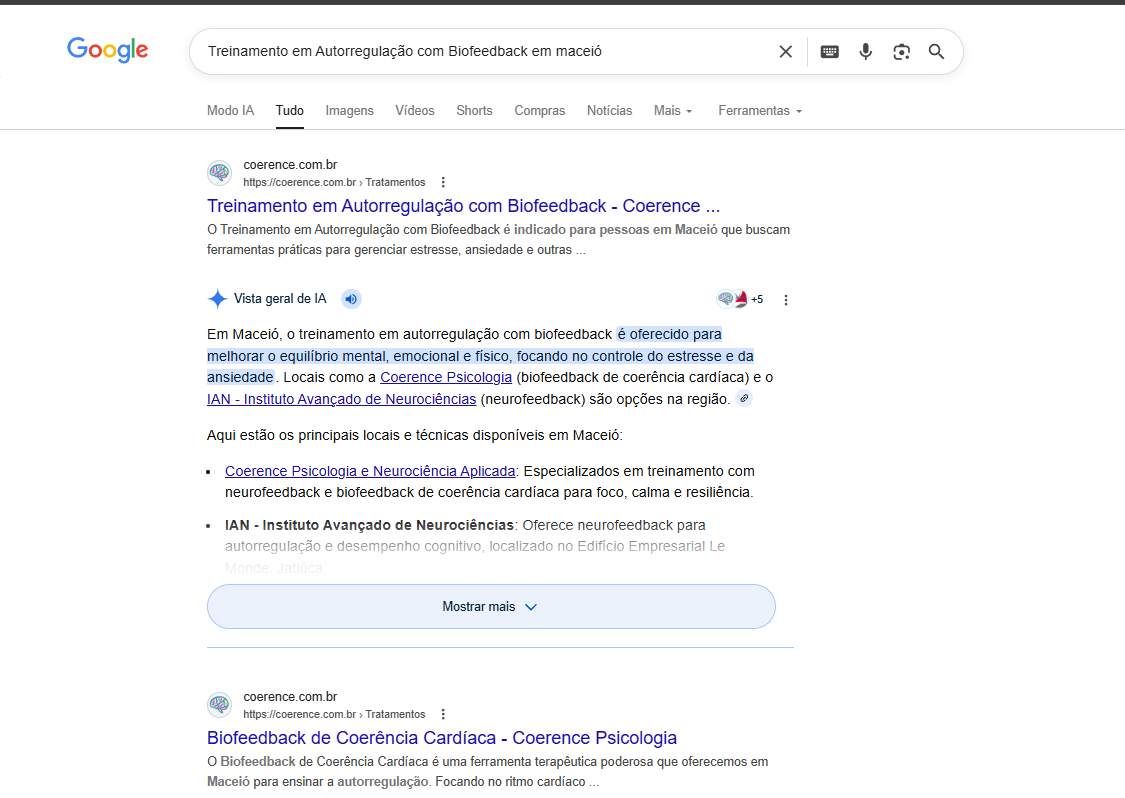Image resolution: width=1125 pixels, height=798 pixels.
Task: Open the Notícias tab
Action: pos(609,111)
